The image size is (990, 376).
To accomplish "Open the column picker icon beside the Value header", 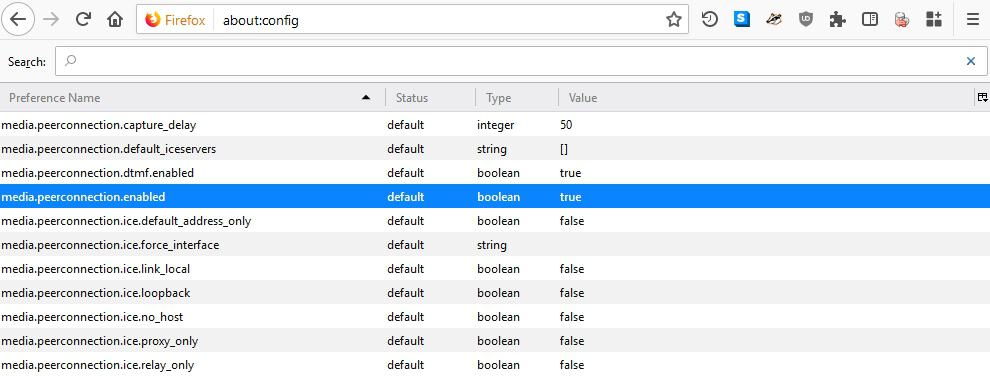I will [x=982, y=97].
